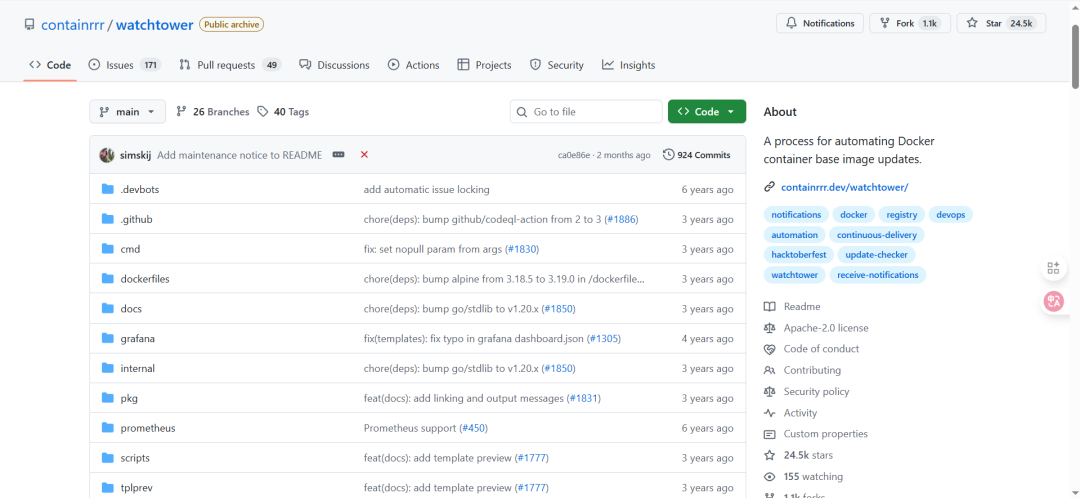This screenshot has width=1080, height=498.
Task: Open the Issues tab
Action: 125,65
